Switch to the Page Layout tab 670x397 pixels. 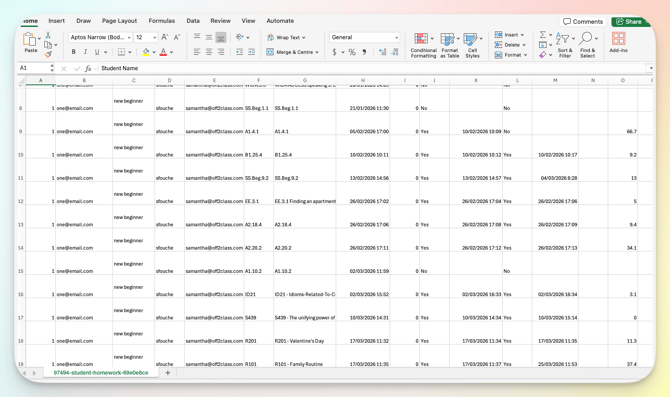(119, 21)
